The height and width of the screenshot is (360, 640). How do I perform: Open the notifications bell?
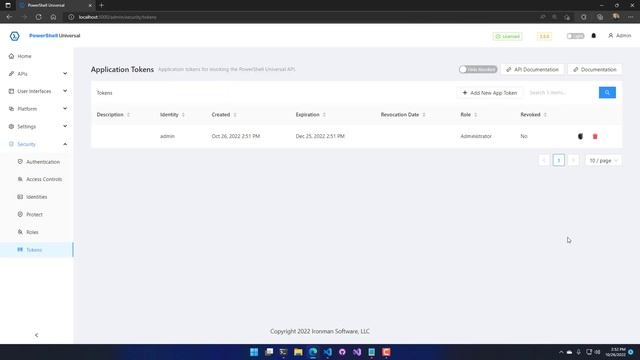[594, 36]
